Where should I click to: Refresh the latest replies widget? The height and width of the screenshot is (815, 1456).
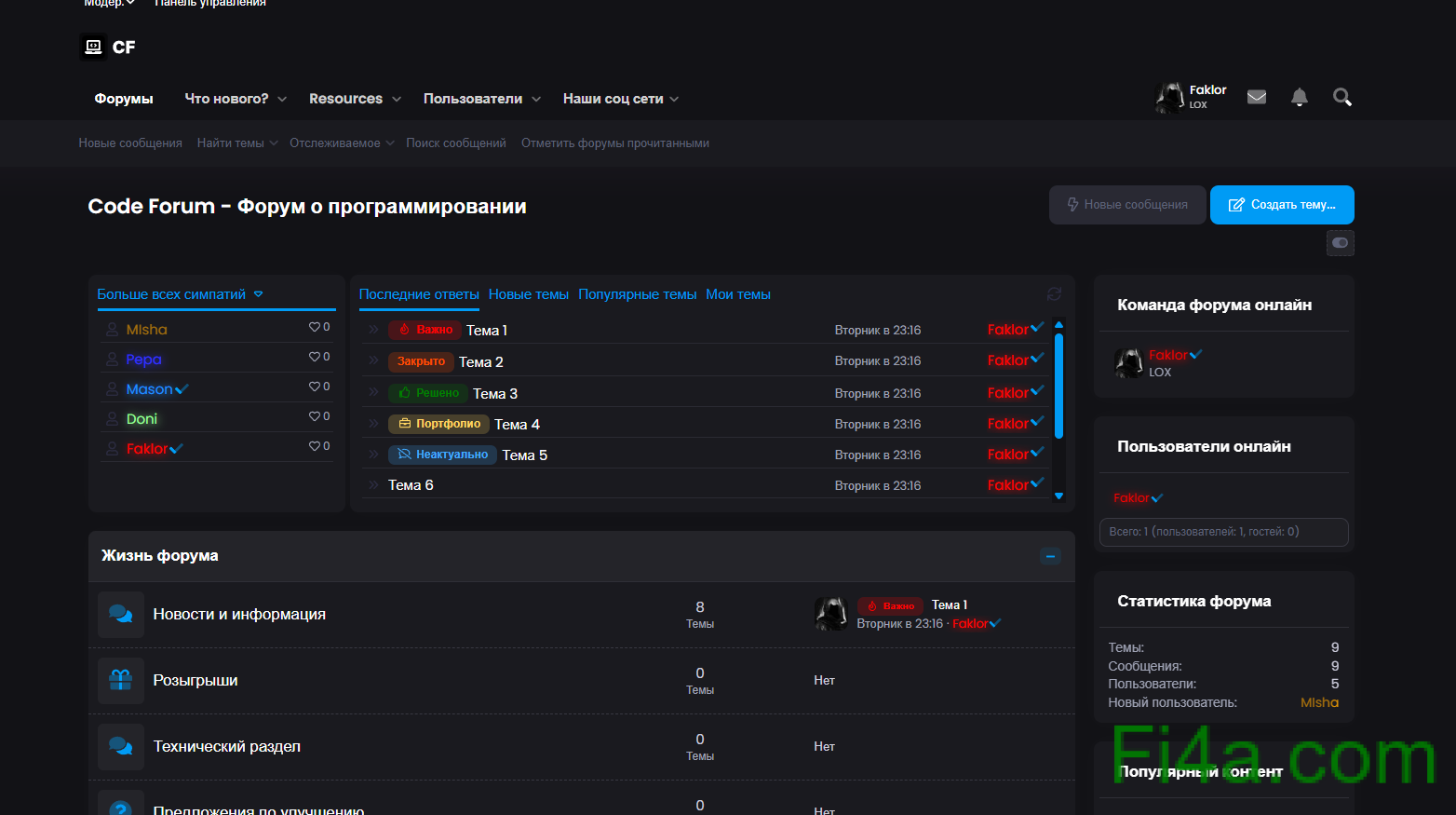pyautogui.click(x=1054, y=294)
